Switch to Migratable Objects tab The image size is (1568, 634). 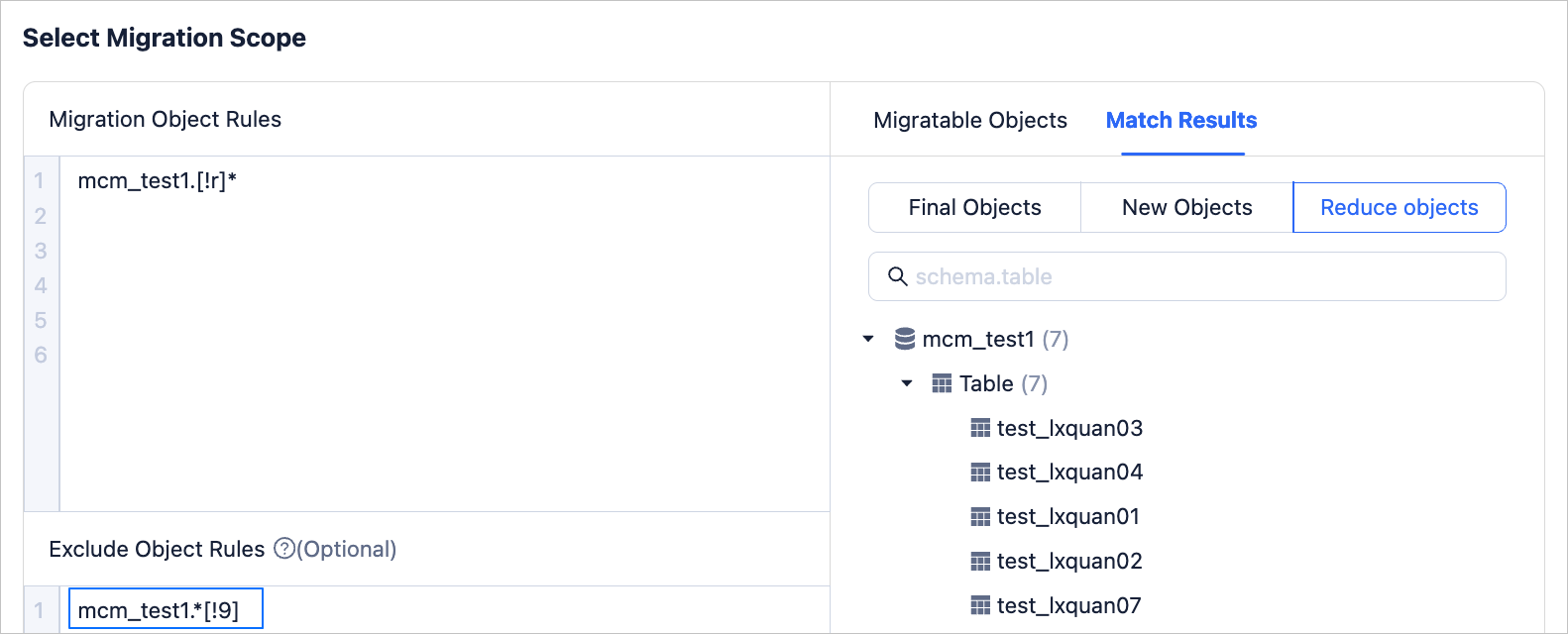[969, 121]
